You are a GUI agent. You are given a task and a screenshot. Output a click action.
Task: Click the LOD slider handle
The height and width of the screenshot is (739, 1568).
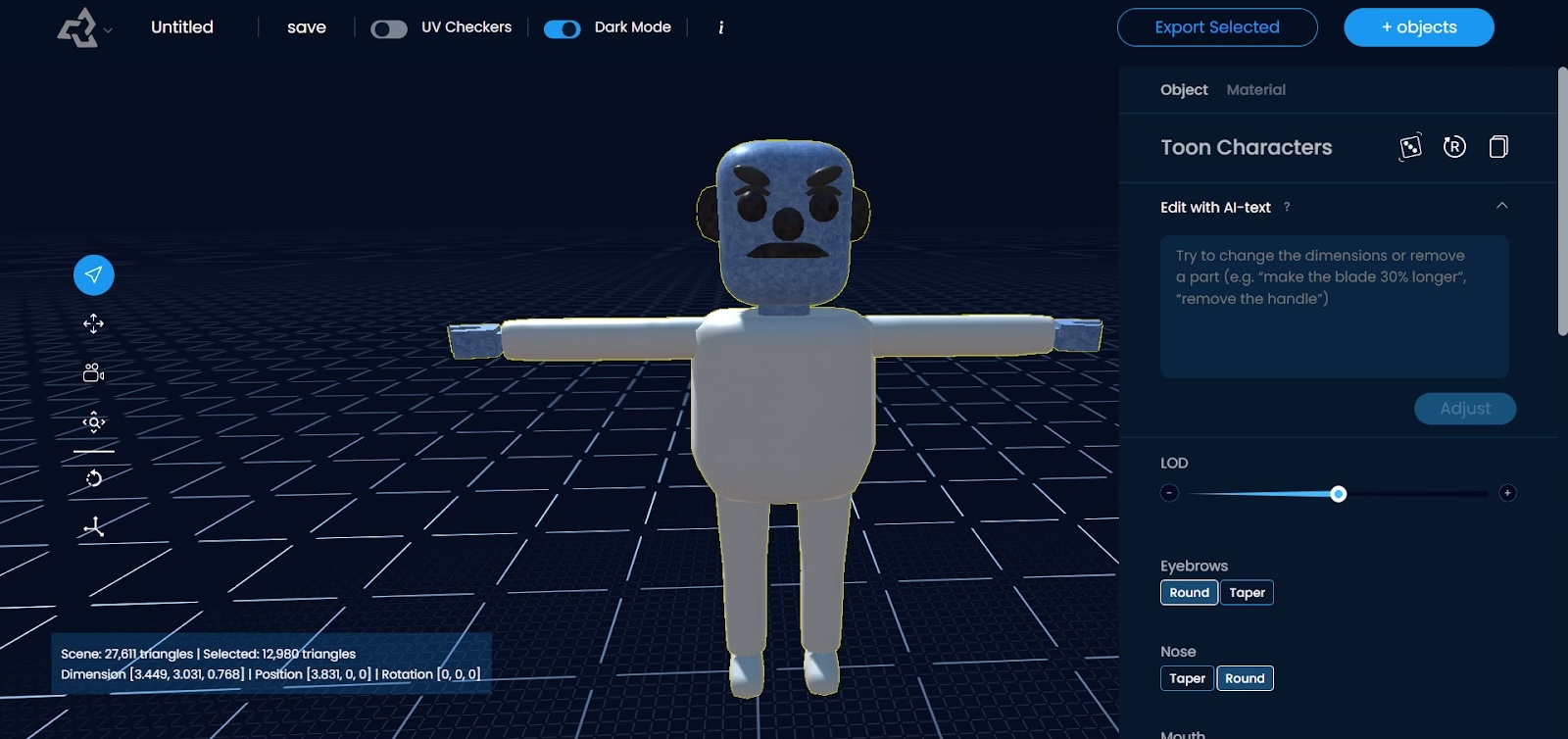(x=1339, y=494)
